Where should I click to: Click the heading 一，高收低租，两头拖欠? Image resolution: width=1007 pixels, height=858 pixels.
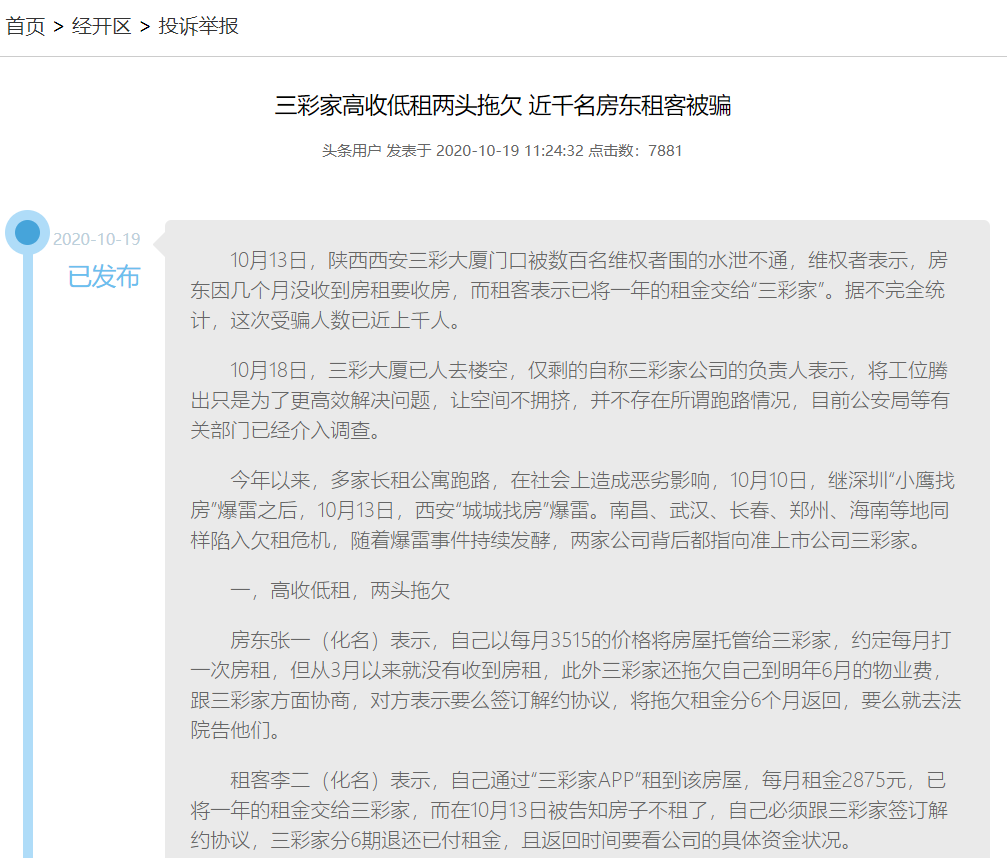click(340, 590)
